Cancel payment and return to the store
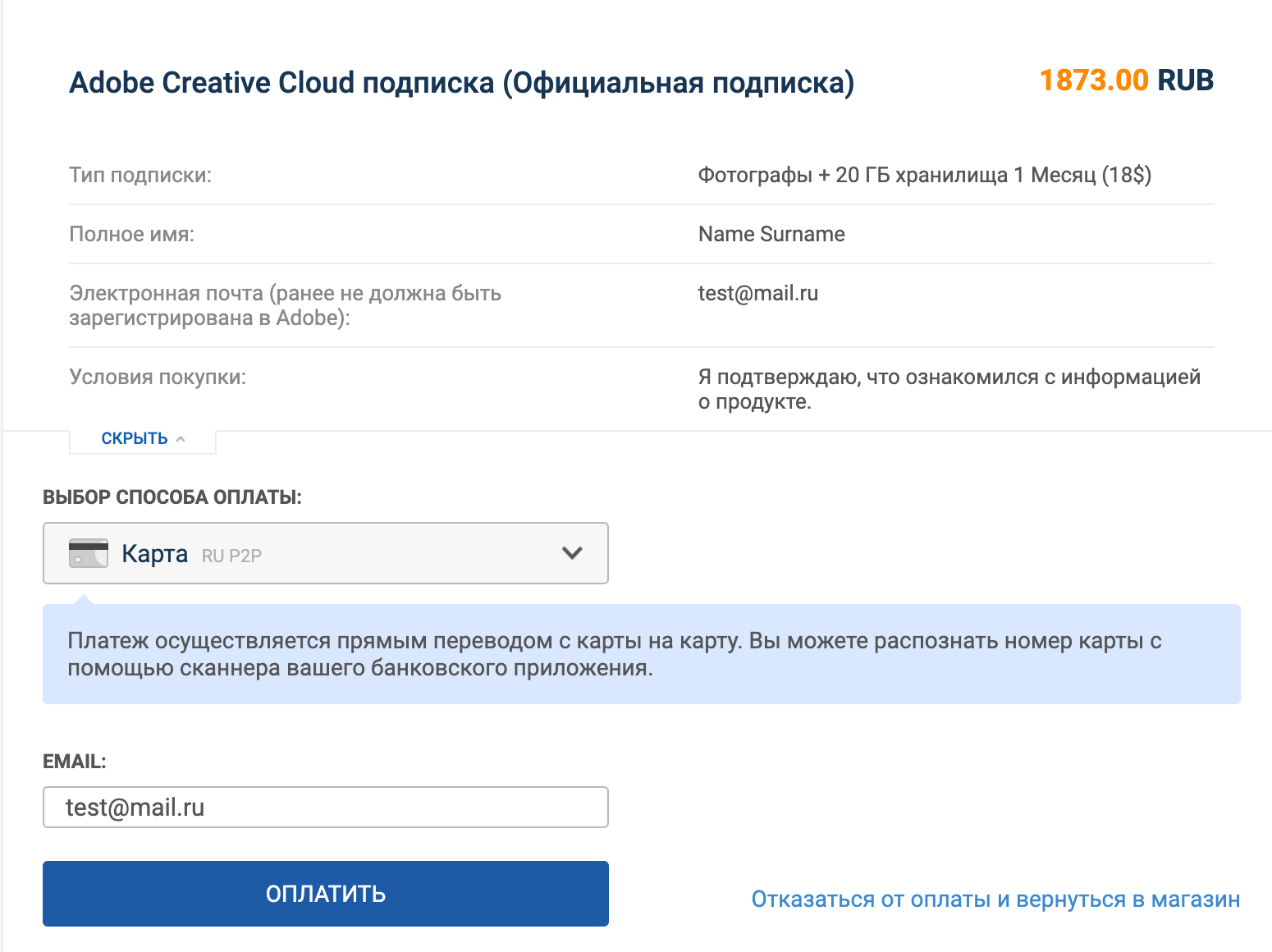 [995, 899]
